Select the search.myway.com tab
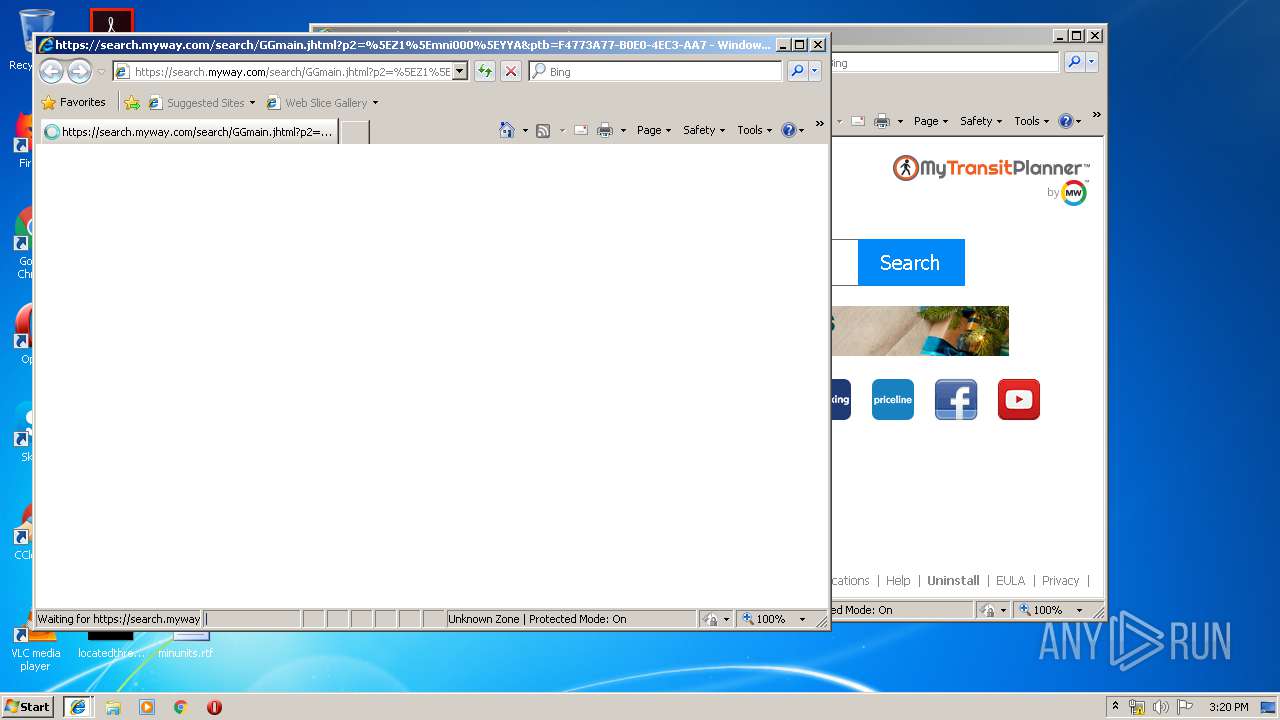The image size is (1280, 720). 188,131
